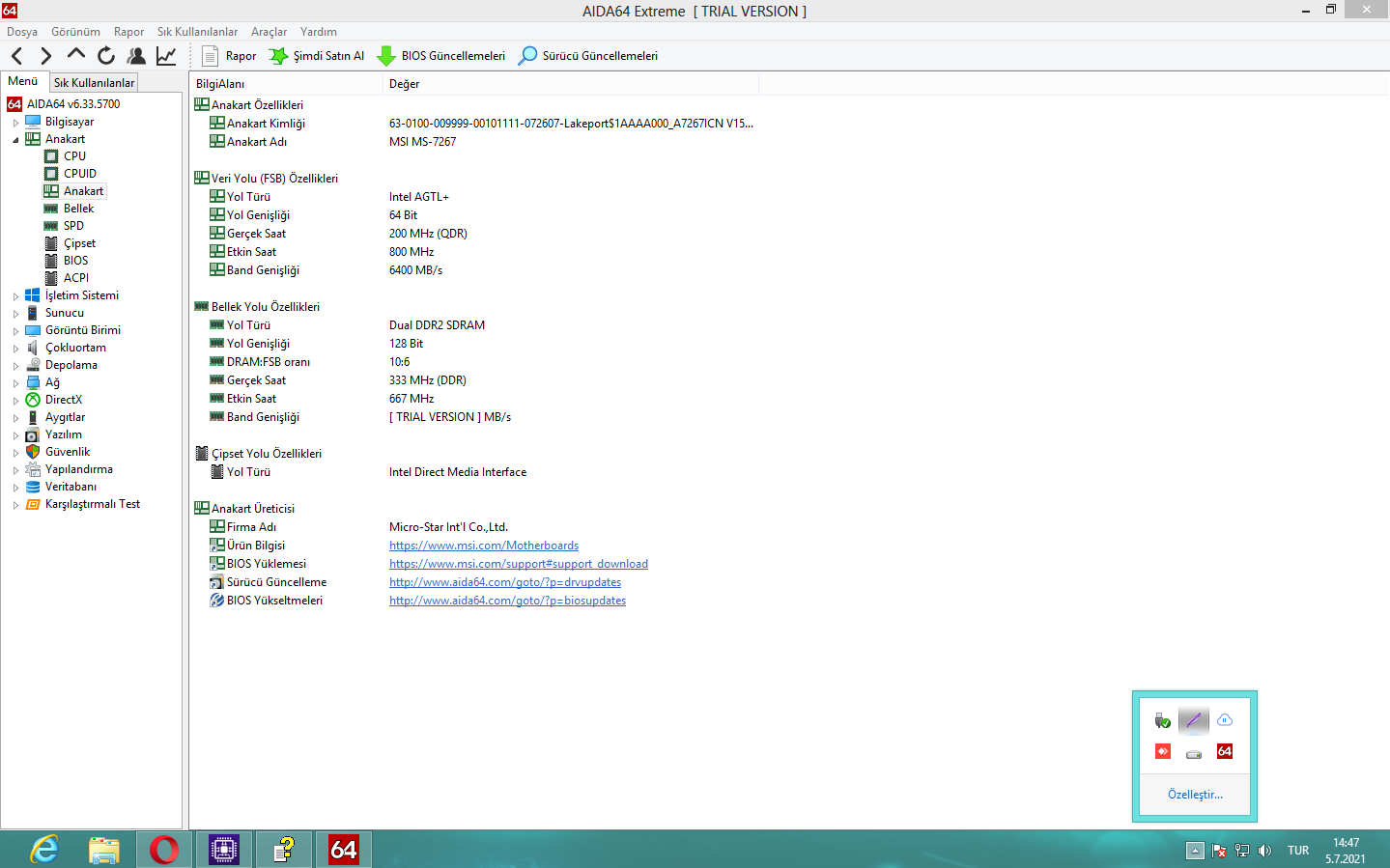This screenshot has width=1390, height=868.
Task: Click the Back navigation arrow
Action: (x=16, y=56)
